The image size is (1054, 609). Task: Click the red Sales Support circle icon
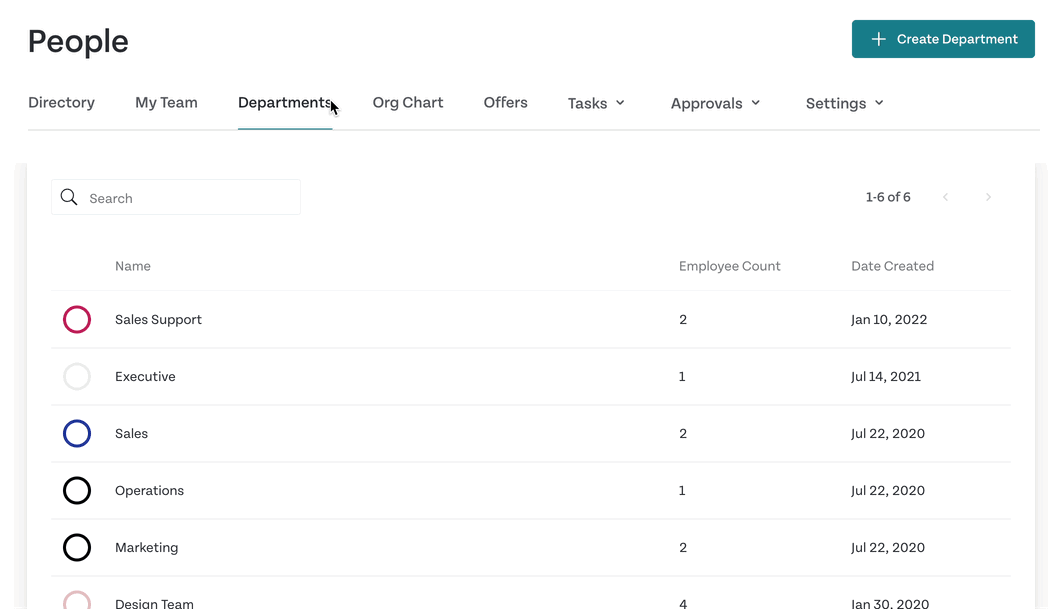(77, 319)
